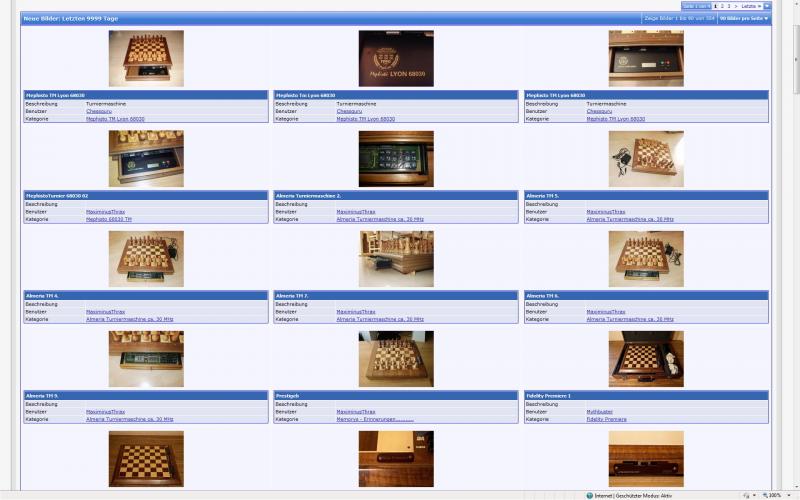Image resolution: width=800 pixels, height=500 pixels.
Task: Open category 'Fidelity Premiere' link
Action: tap(606, 419)
